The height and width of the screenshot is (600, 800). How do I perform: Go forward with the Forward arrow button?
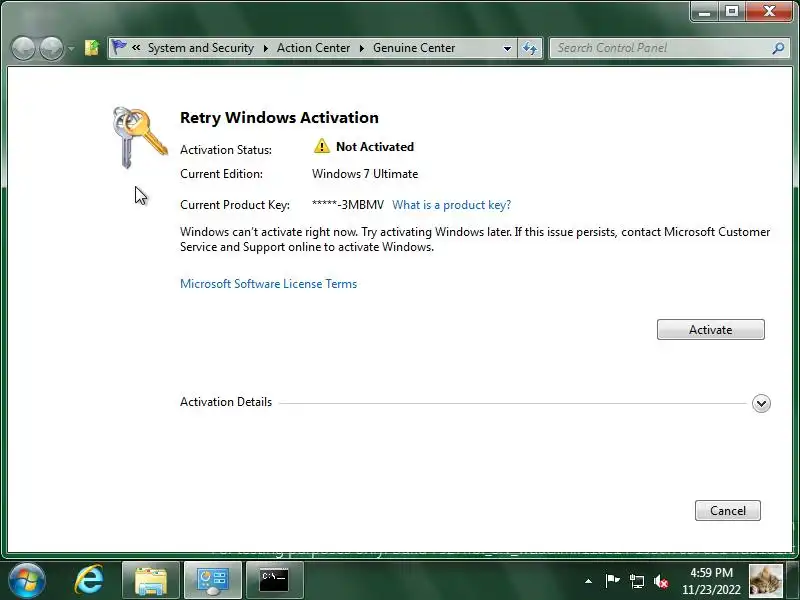click(x=51, y=48)
